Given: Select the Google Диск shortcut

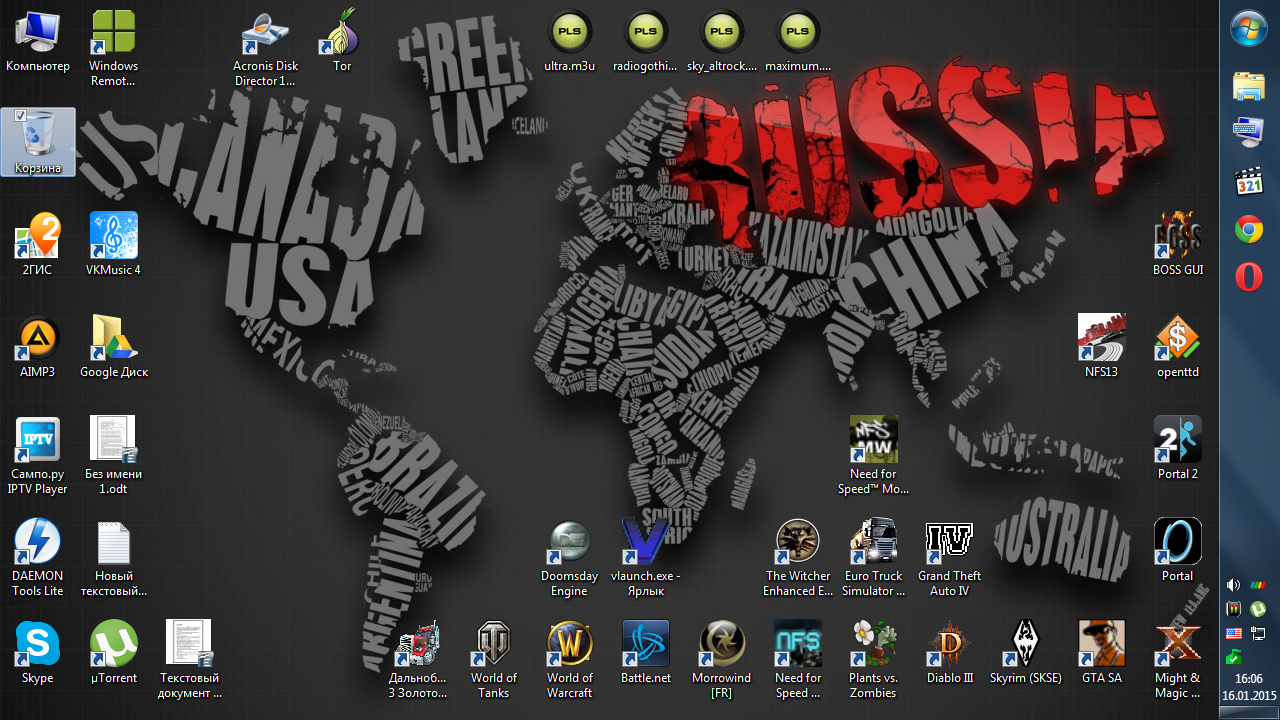Looking at the screenshot, I should click(114, 347).
